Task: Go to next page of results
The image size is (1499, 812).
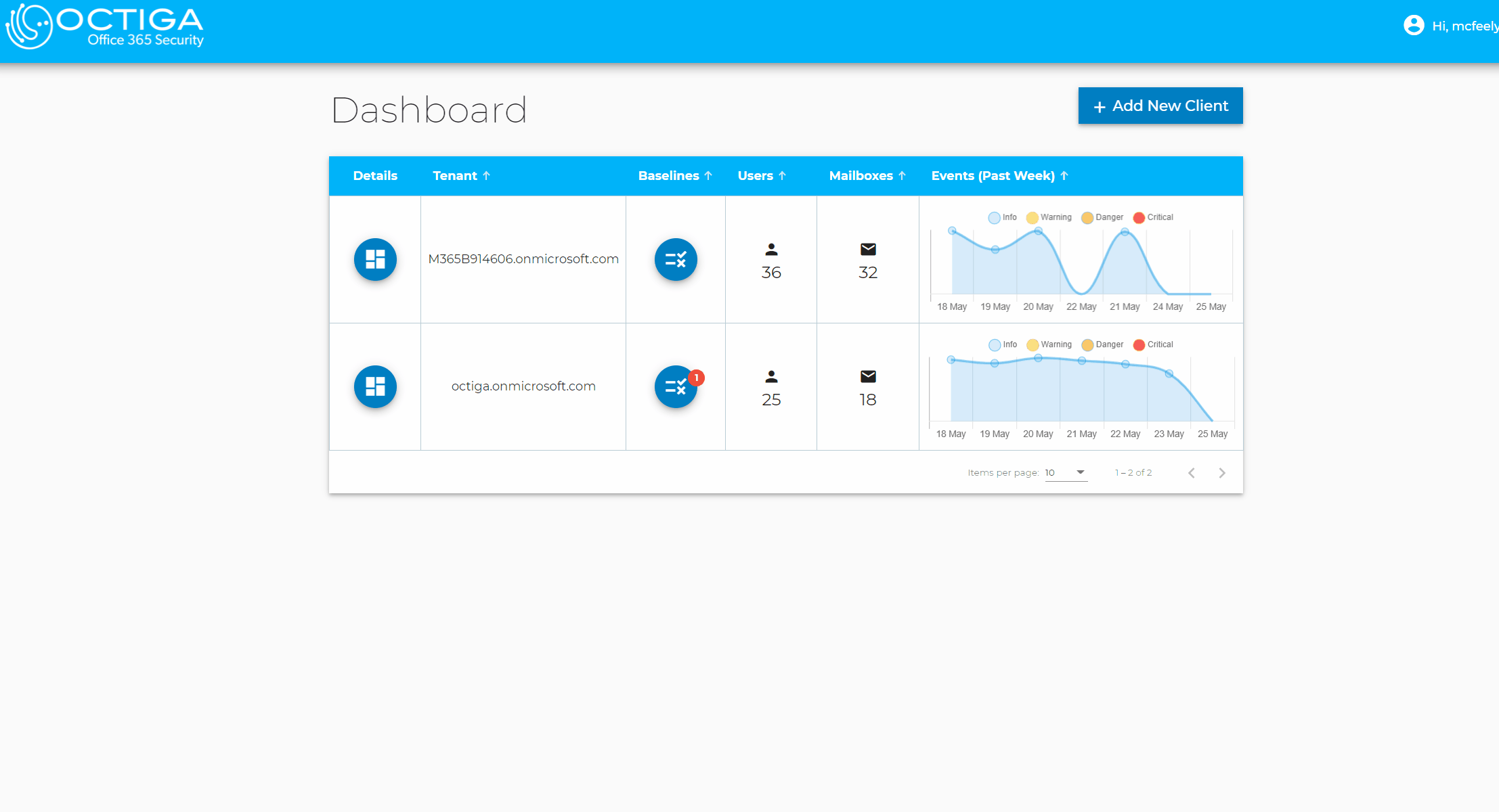Action: tap(1222, 472)
